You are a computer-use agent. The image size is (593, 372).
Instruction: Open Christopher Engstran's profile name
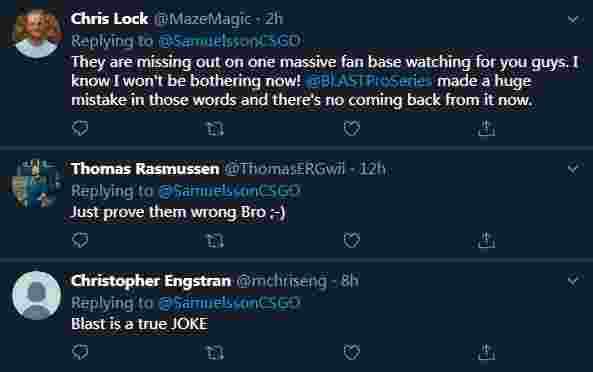point(151,281)
